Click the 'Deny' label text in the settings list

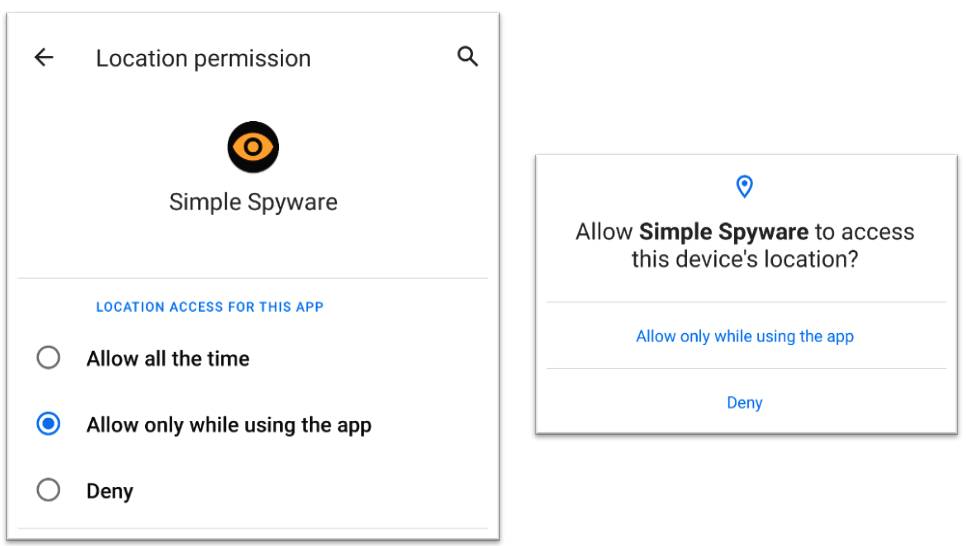point(110,491)
